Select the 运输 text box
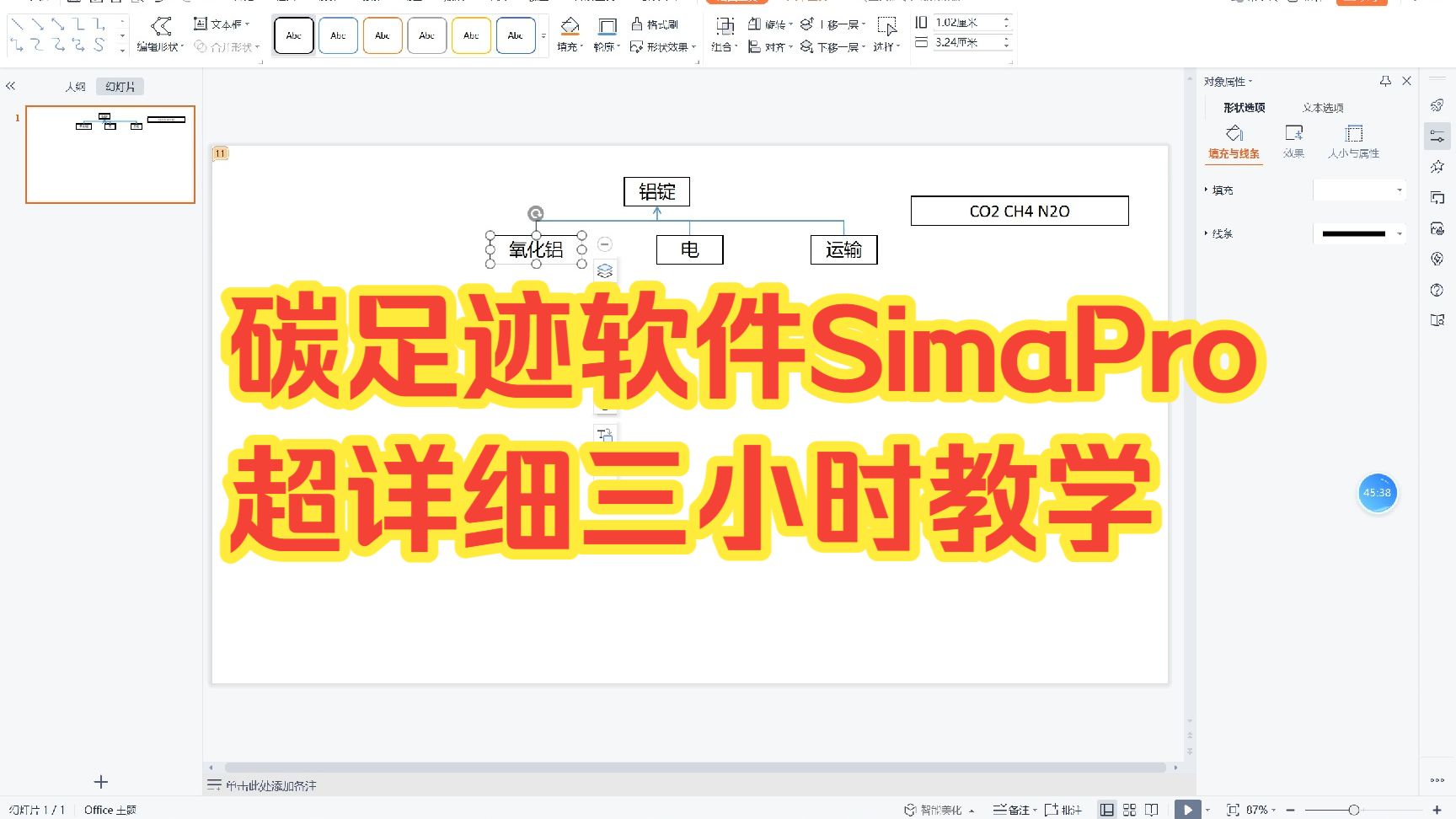This screenshot has height=819, width=1456. (844, 249)
